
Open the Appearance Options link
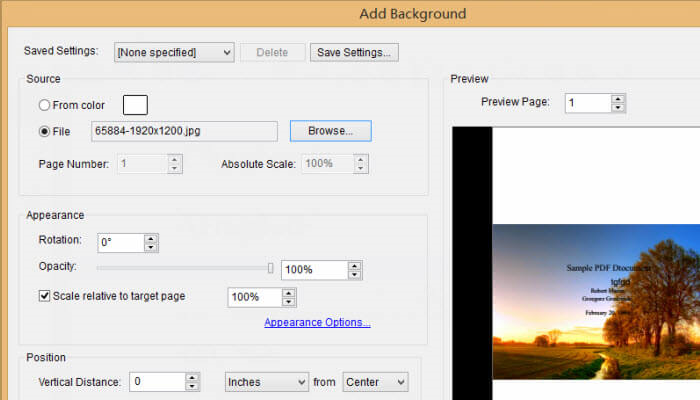317,322
